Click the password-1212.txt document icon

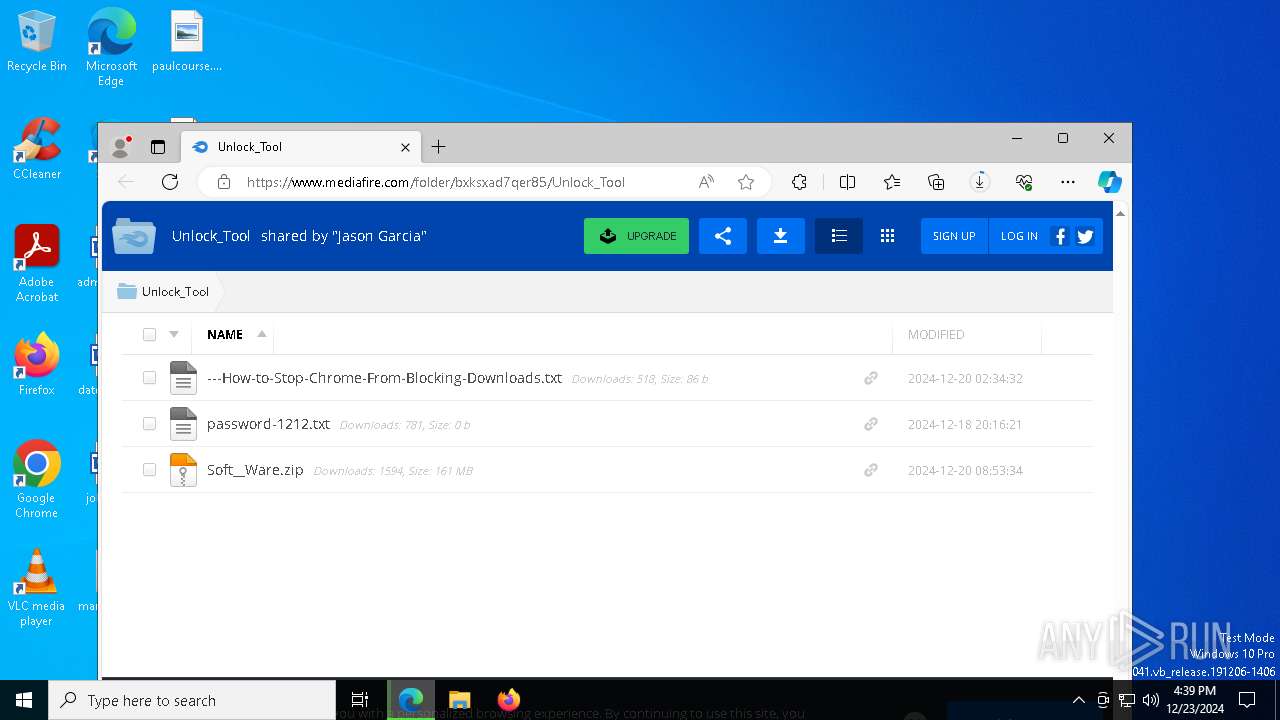coord(183,424)
